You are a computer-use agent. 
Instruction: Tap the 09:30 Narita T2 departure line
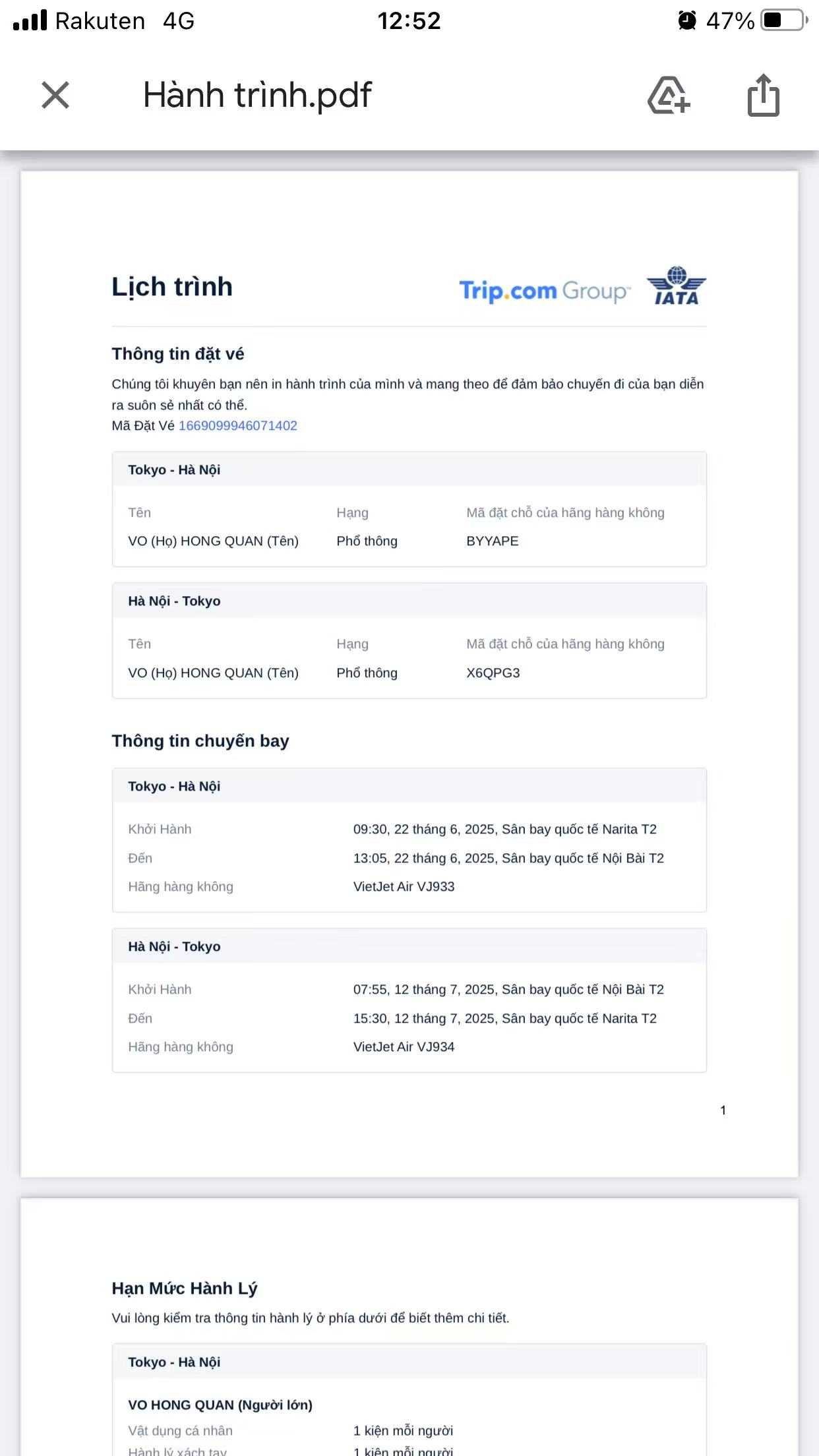click(x=504, y=829)
